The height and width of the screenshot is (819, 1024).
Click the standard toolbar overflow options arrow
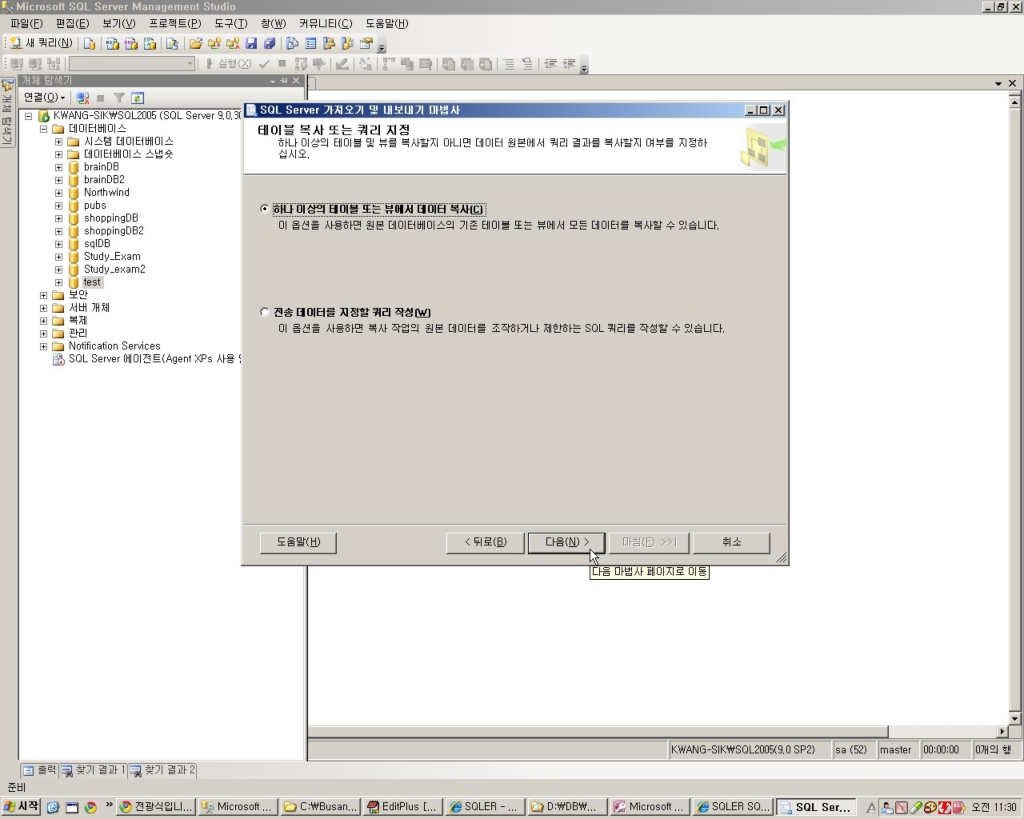tap(382, 47)
